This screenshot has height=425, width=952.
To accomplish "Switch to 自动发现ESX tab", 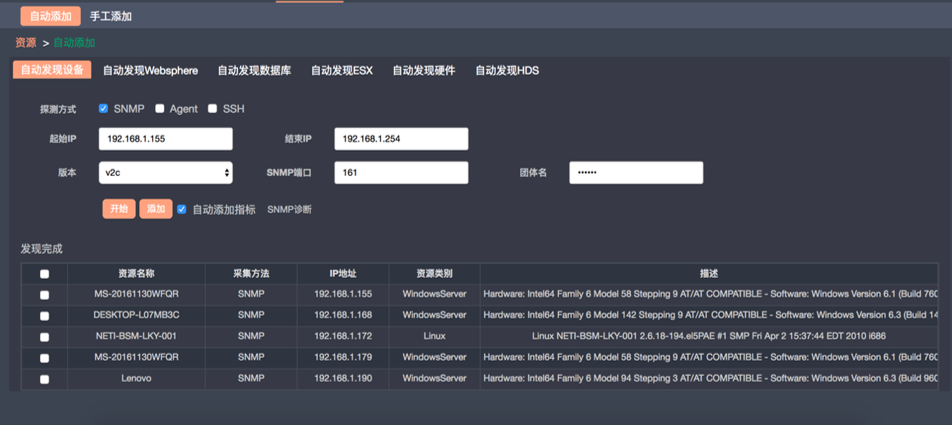I will (x=341, y=70).
